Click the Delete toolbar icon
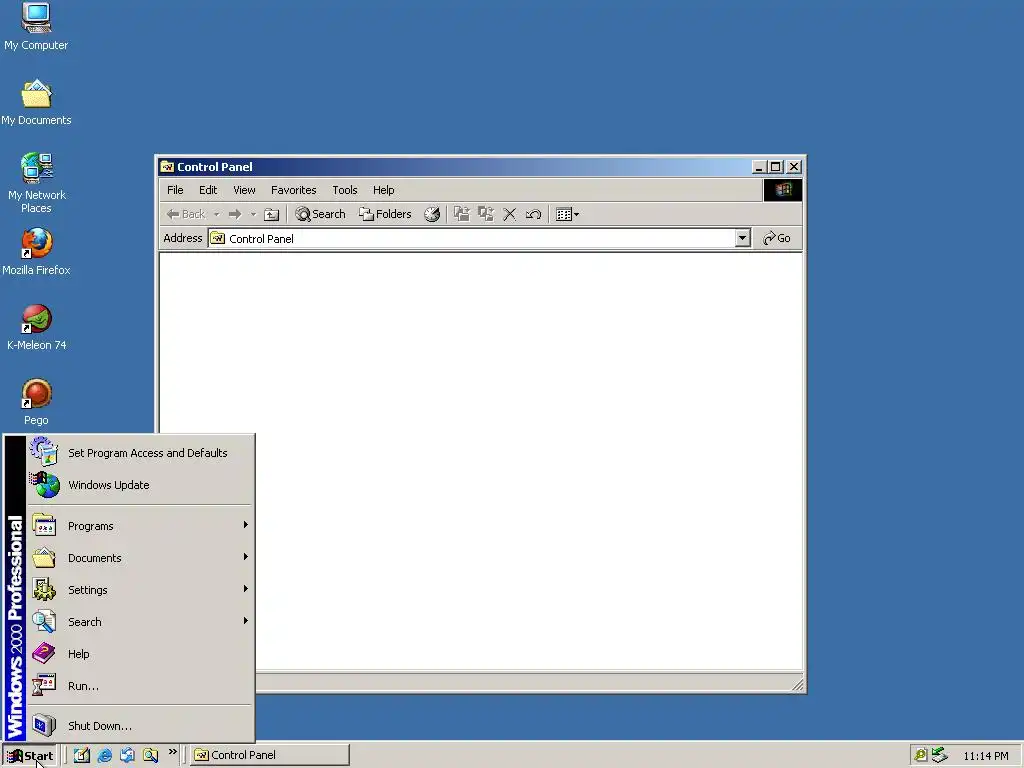 (509, 214)
